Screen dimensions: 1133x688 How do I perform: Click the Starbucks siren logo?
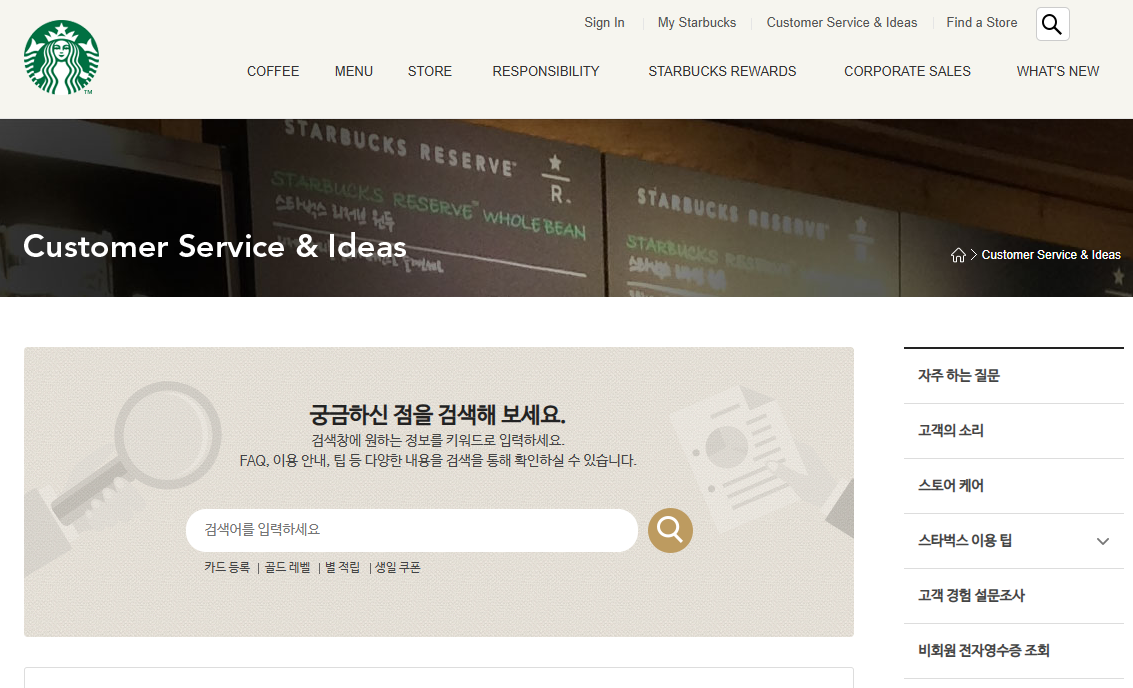[61, 57]
